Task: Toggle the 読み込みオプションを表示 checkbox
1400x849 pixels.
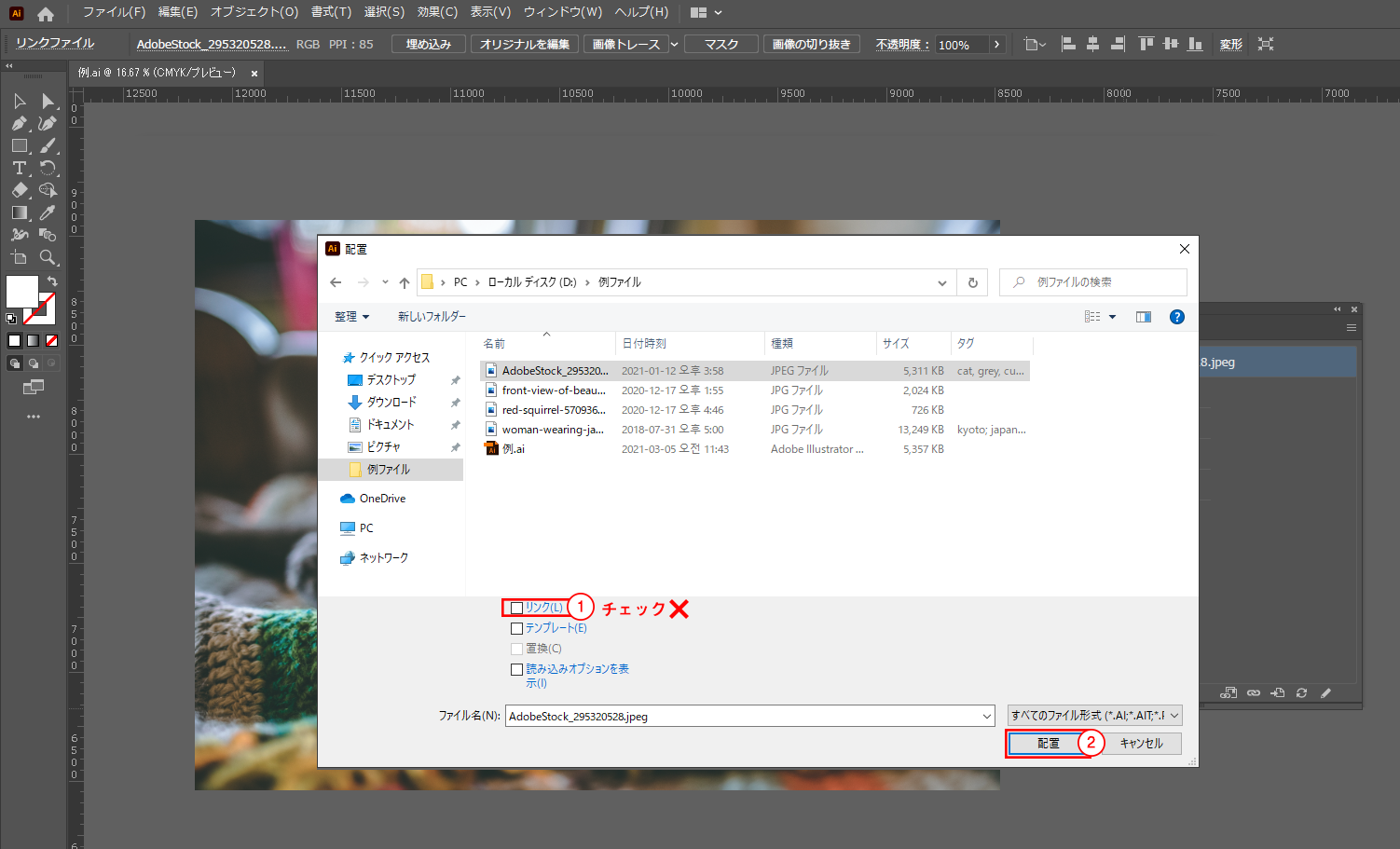Action: coord(516,669)
